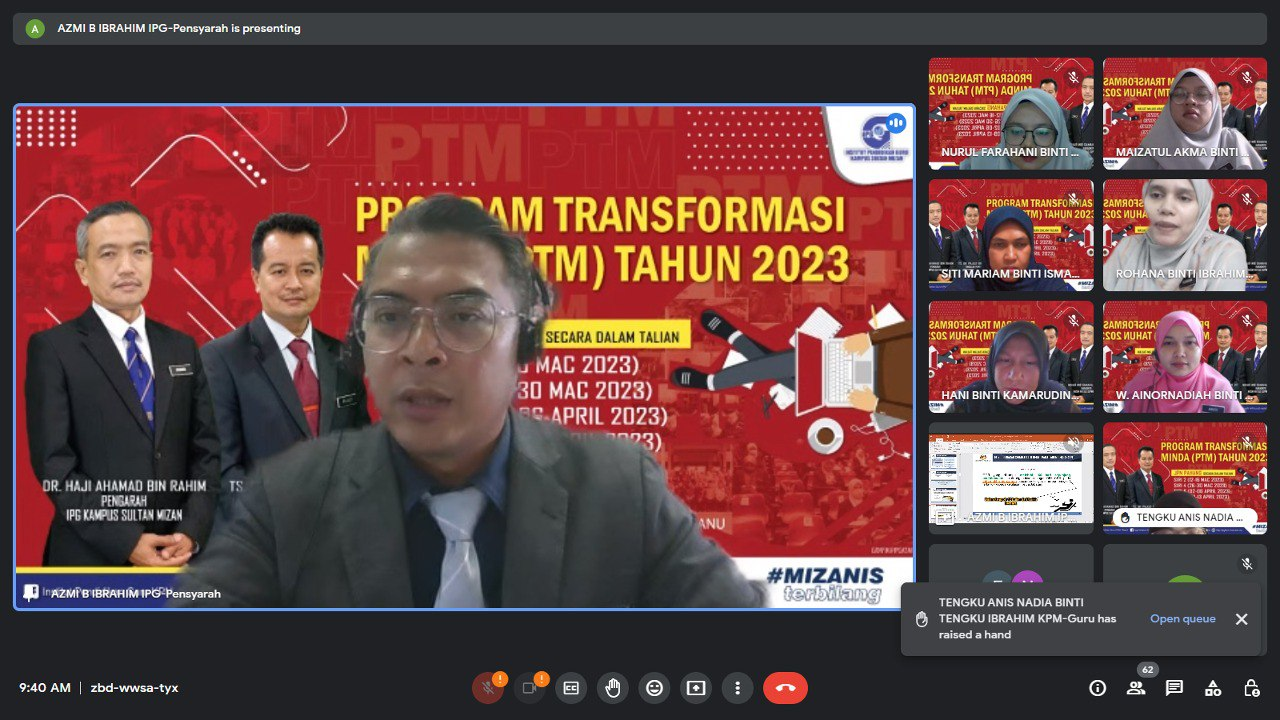
Task: Select ROHANA BINTI IBRAHIM participant tile
Action: (x=1185, y=235)
